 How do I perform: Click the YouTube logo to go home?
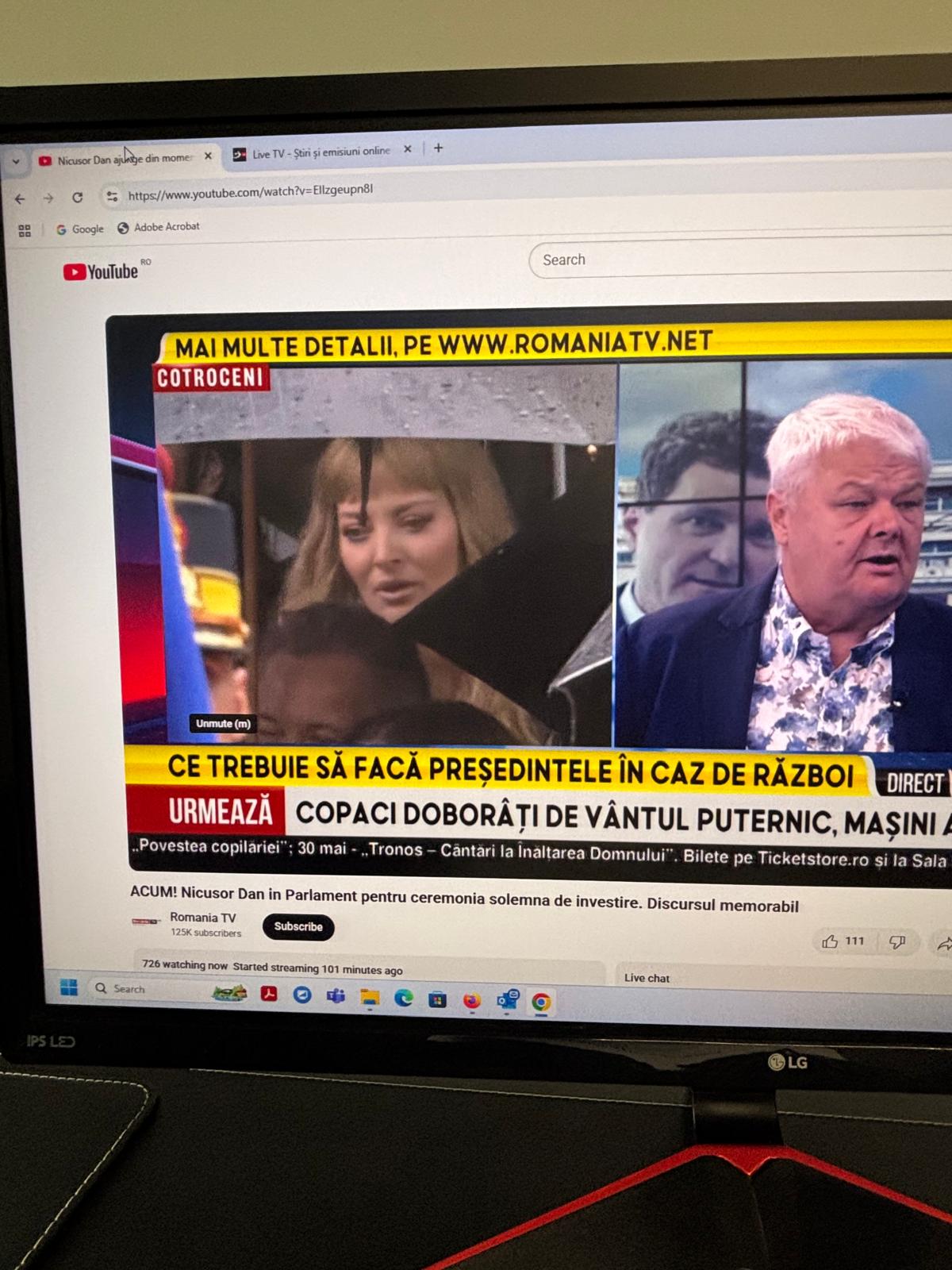tap(101, 271)
